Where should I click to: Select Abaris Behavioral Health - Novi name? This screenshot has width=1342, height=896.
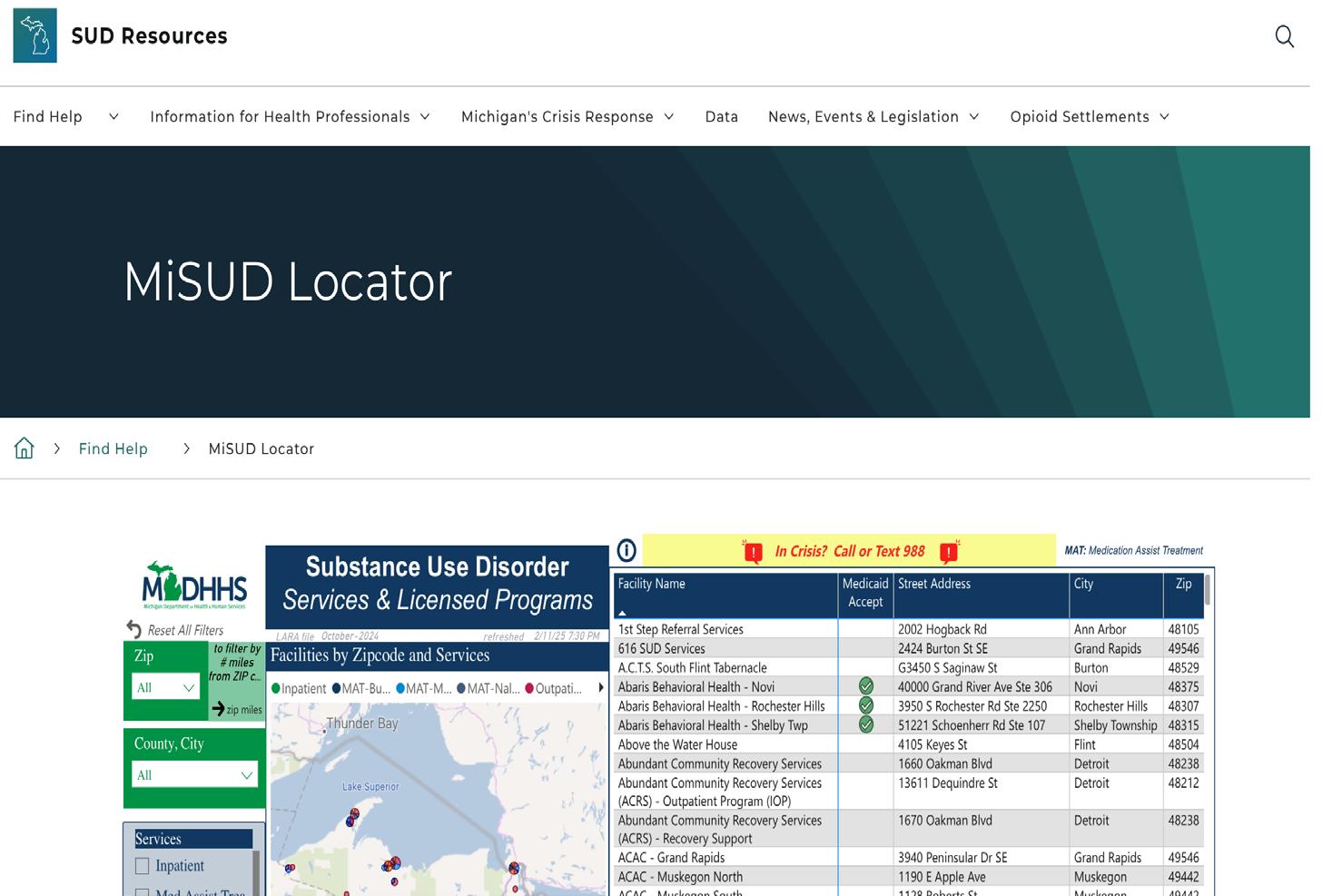(696, 687)
